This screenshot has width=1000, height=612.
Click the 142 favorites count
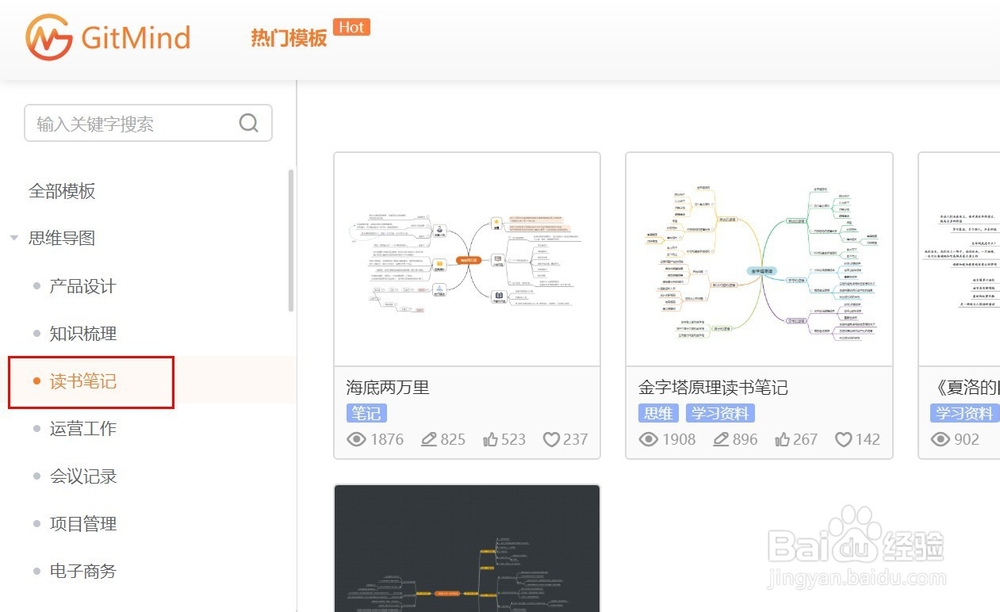[x=867, y=439]
